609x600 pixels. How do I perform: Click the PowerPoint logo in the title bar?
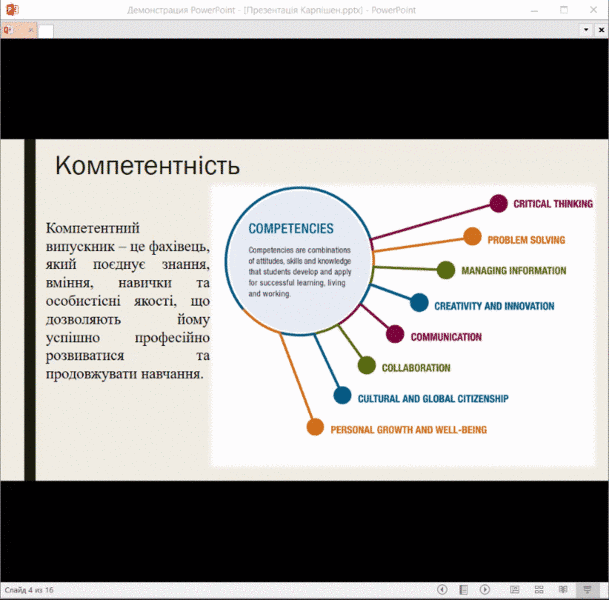(12, 10)
